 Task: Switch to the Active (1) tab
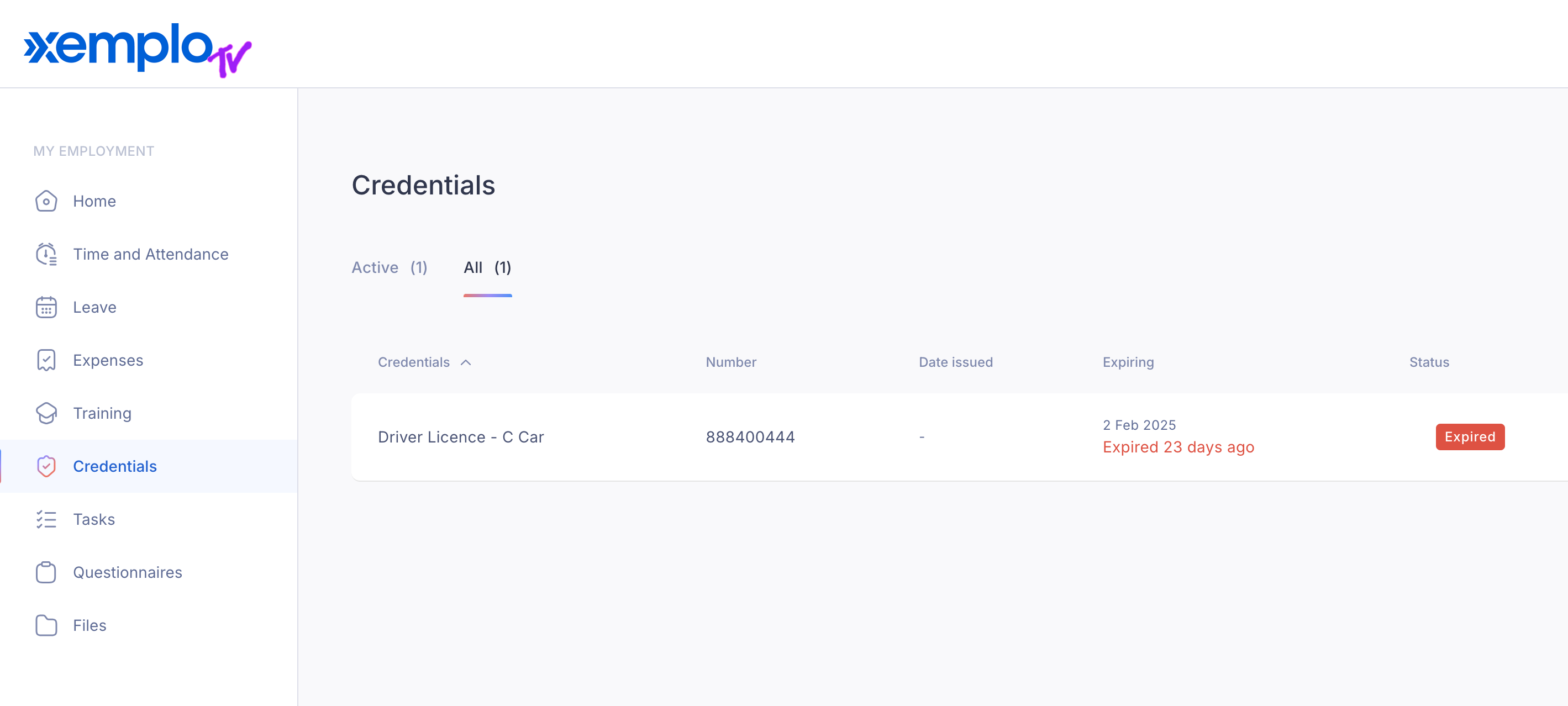390,267
